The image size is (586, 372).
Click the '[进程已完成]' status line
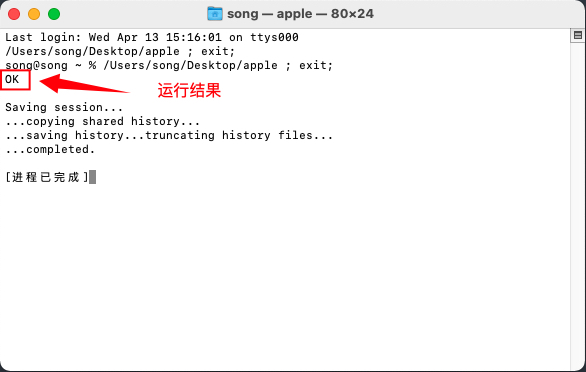point(47,177)
